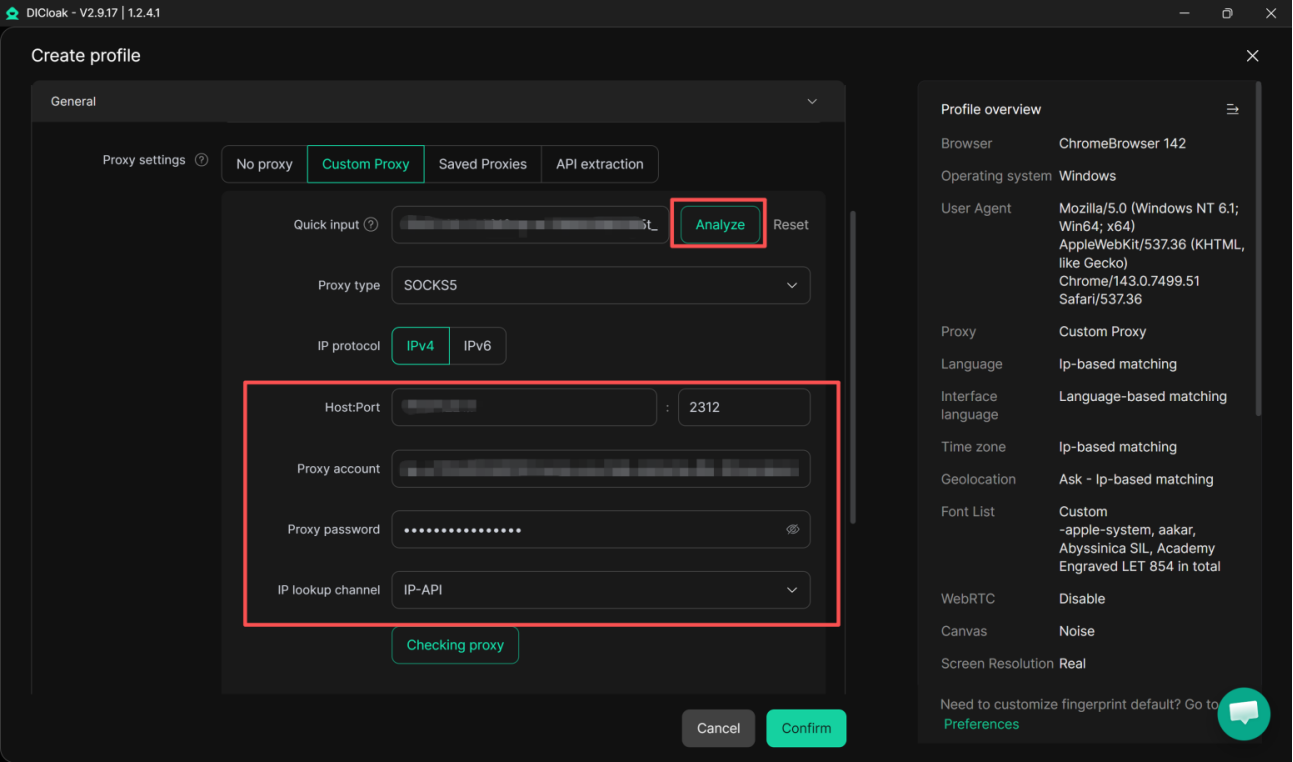Screen dimensions: 1293x762
Task: Click the Analyze button
Action: (x=720, y=225)
